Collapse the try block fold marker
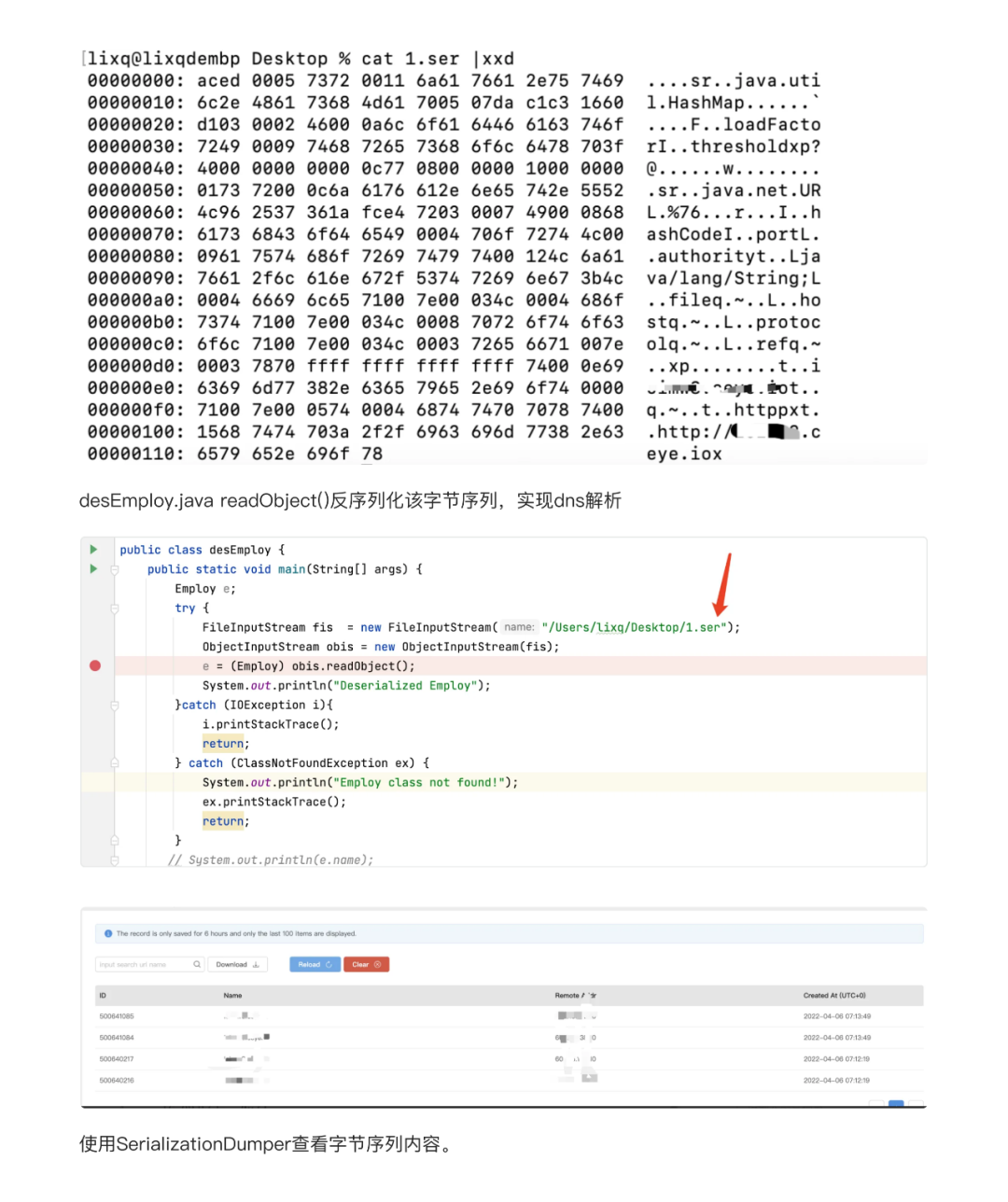This screenshot has height=1202, width=1008. (115, 608)
